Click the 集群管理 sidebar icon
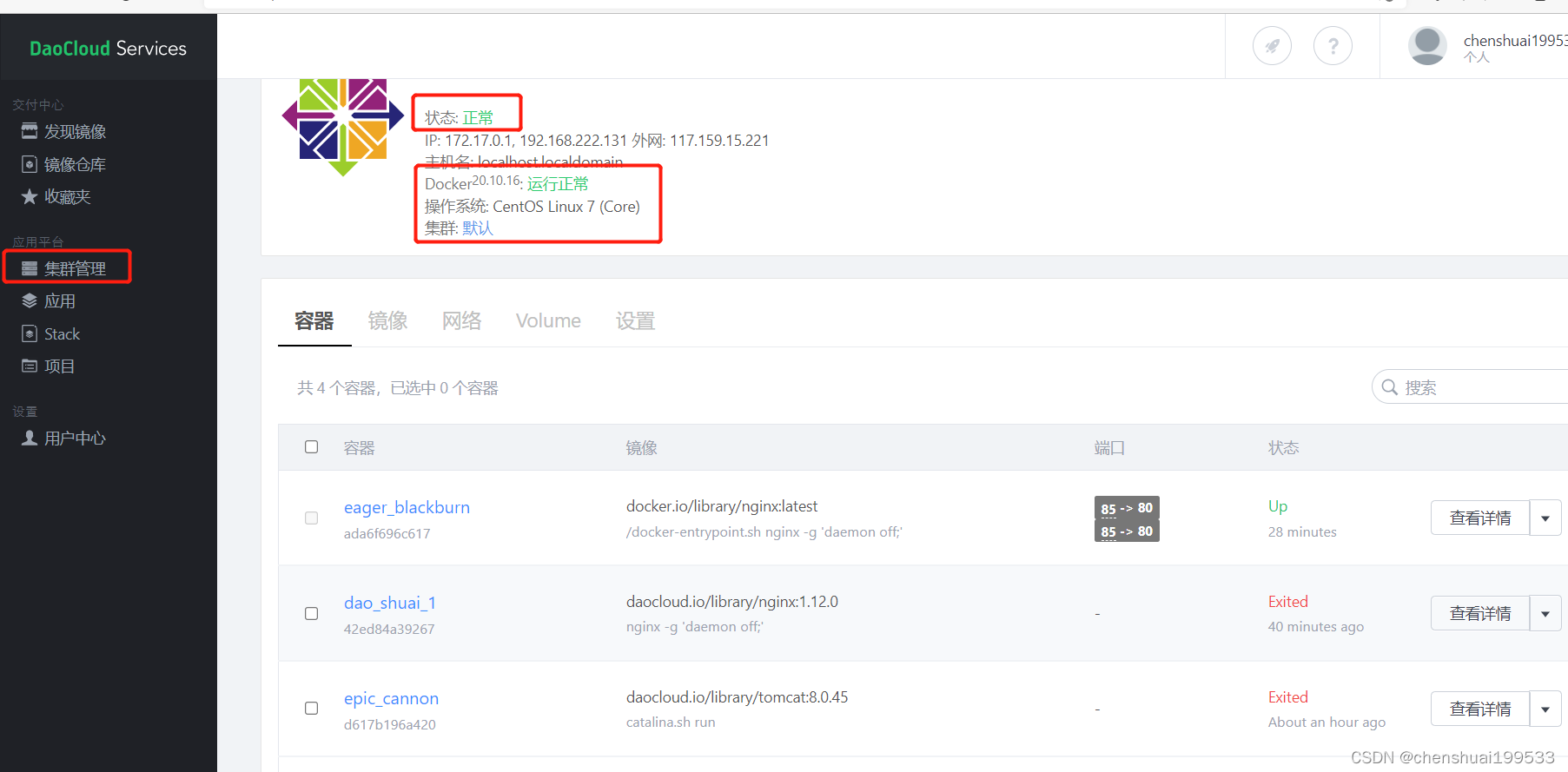The image size is (1568, 772). (30, 268)
